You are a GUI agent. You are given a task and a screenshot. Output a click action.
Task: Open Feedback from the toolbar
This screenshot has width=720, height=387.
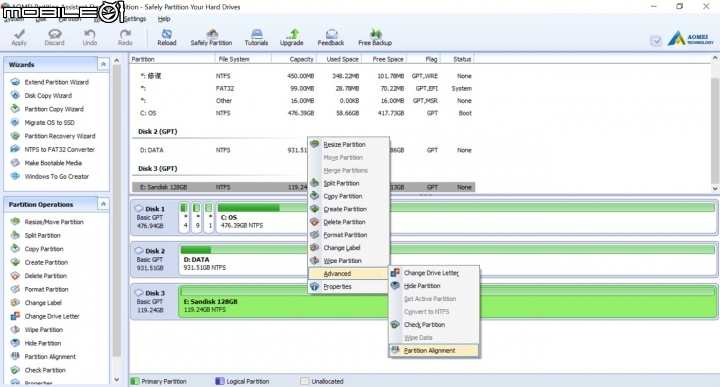(331, 37)
